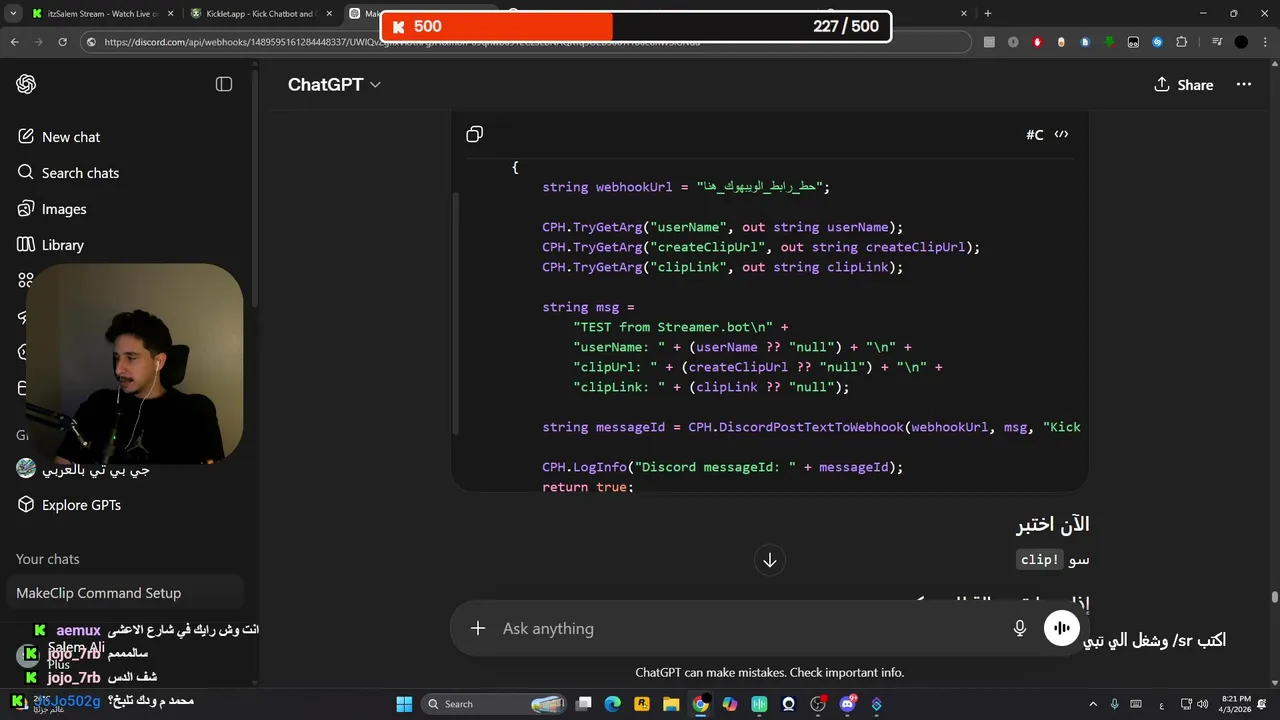Click the microphone dictate icon
Viewport: 1280px width, 720px height.
tap(1019, 628)
